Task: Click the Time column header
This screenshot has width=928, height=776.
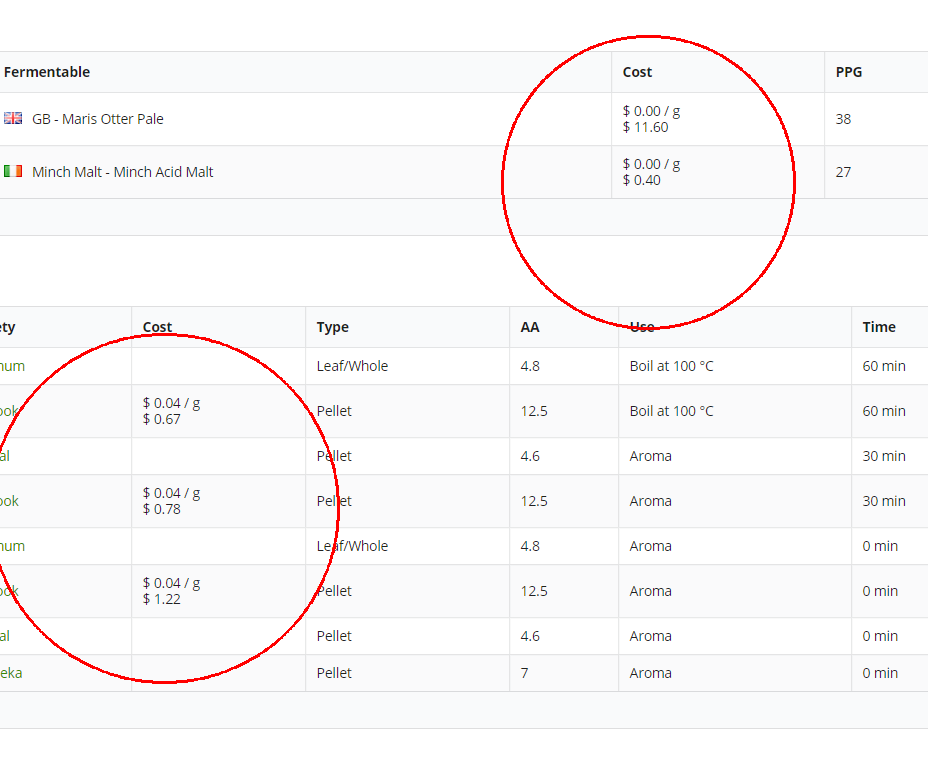Action: pos(879,327)
